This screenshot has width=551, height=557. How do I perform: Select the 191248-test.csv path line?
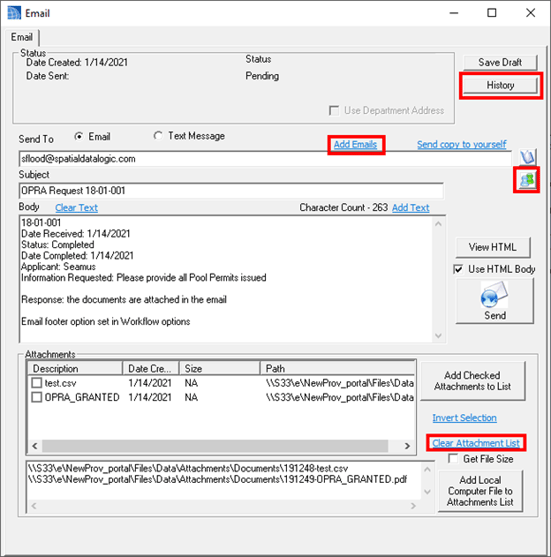[188, 468]
